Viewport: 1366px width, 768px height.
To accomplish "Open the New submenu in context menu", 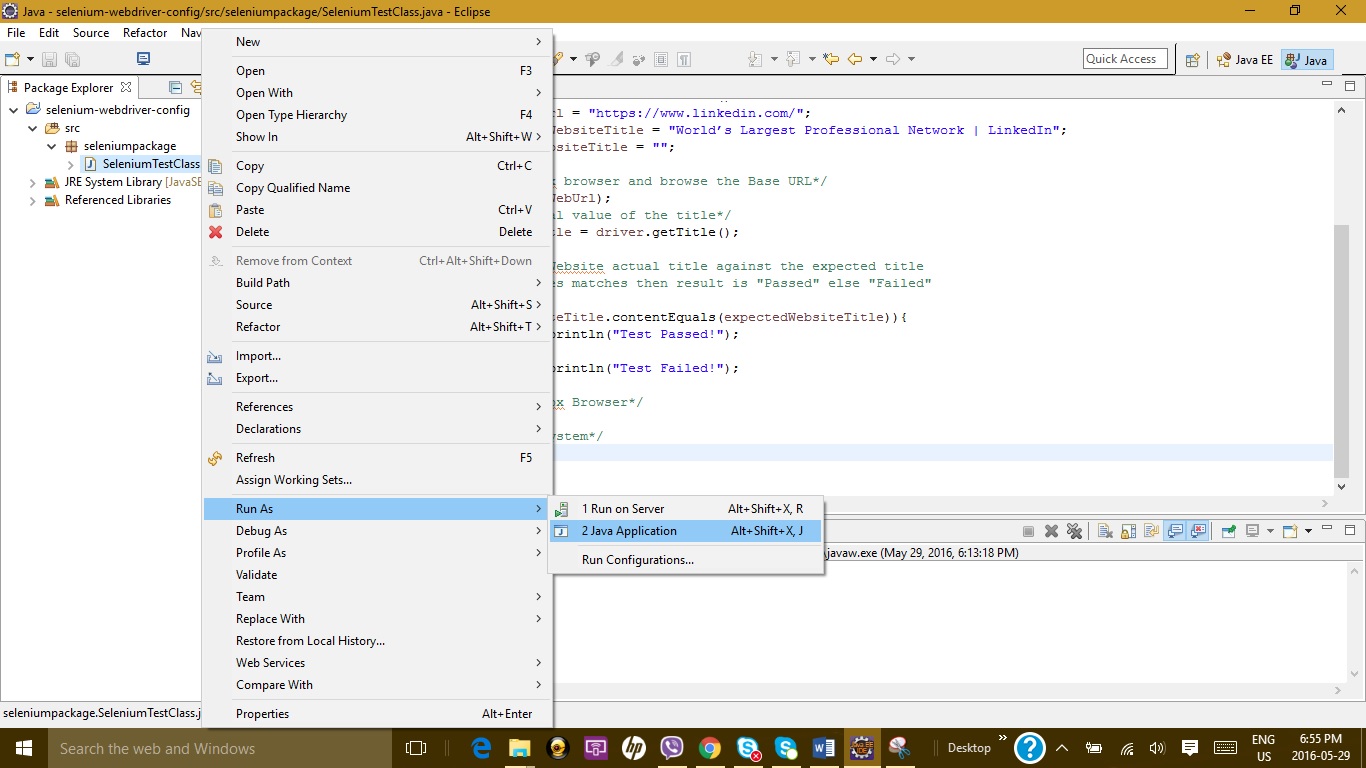I will tap(376, 42).
